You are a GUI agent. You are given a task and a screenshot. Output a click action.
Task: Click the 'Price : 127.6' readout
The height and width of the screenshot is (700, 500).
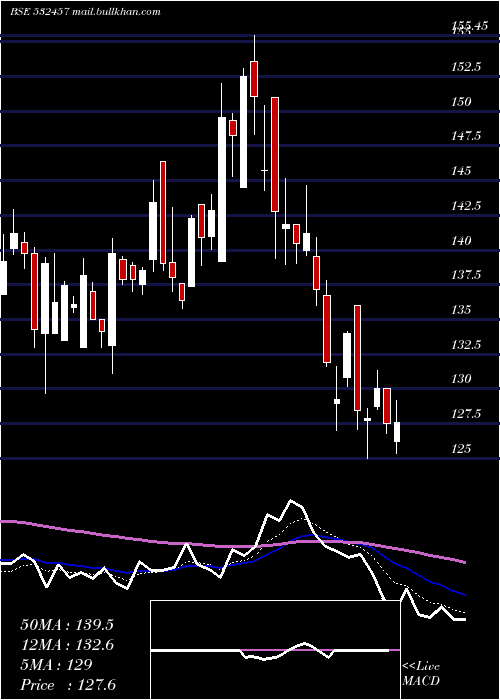68,685
